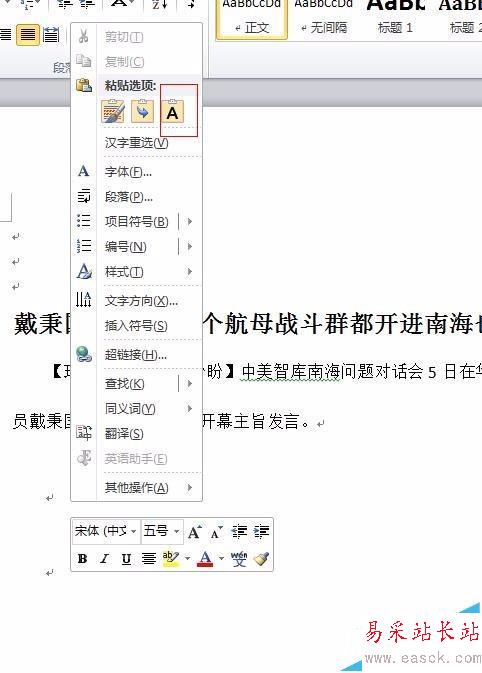
Task: Click the styles icon beside 样式(T)
Action: point(84,271)
